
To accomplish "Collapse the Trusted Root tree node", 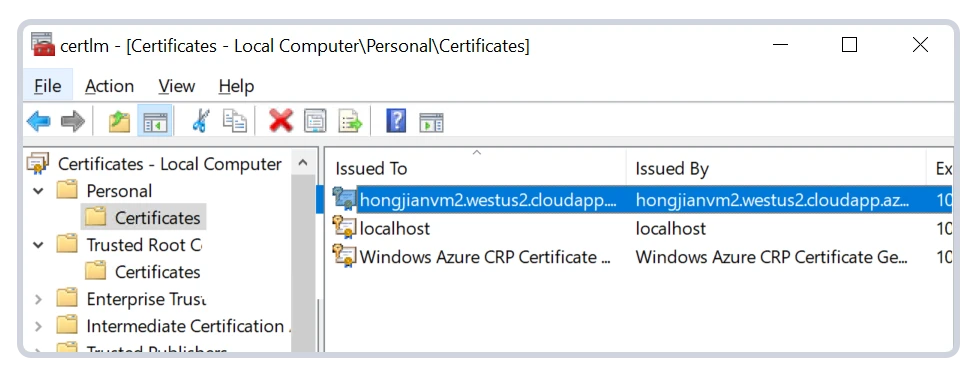I will (39, 245).
